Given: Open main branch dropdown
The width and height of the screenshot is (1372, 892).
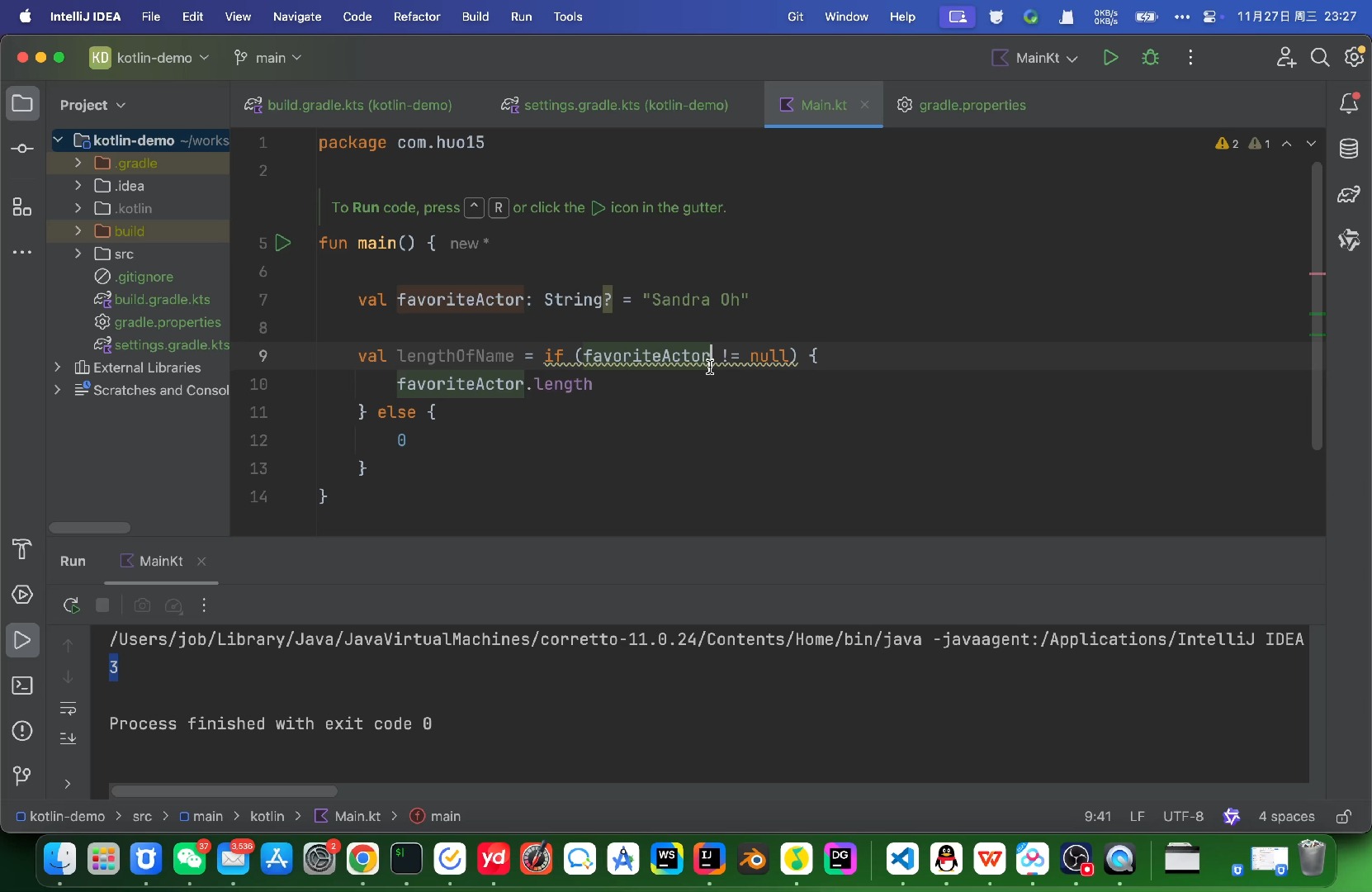Looking at the screenshot, I should point(267,58).
